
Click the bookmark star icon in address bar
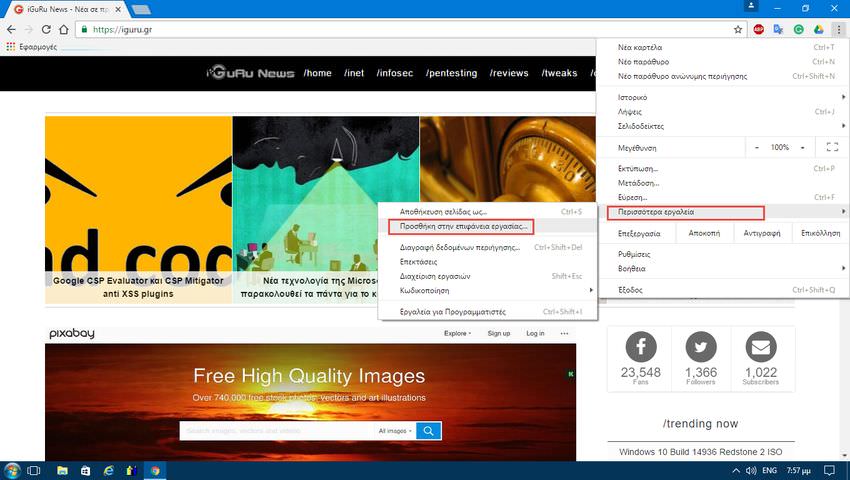(x=738, y=30)
